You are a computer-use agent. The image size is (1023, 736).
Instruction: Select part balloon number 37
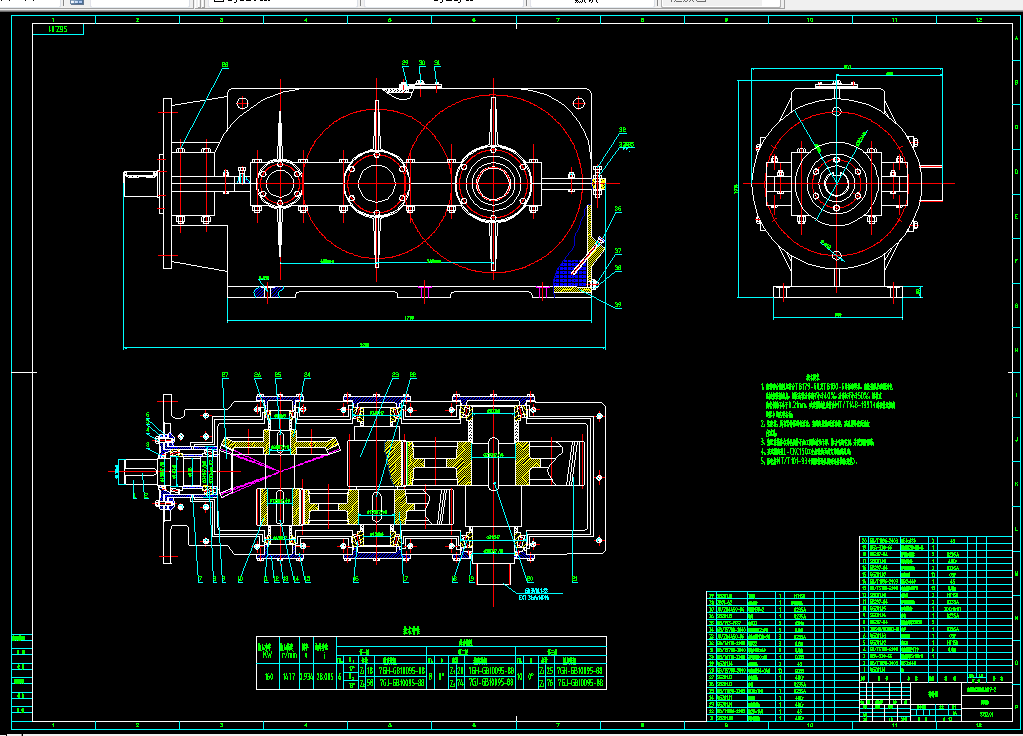618,251
